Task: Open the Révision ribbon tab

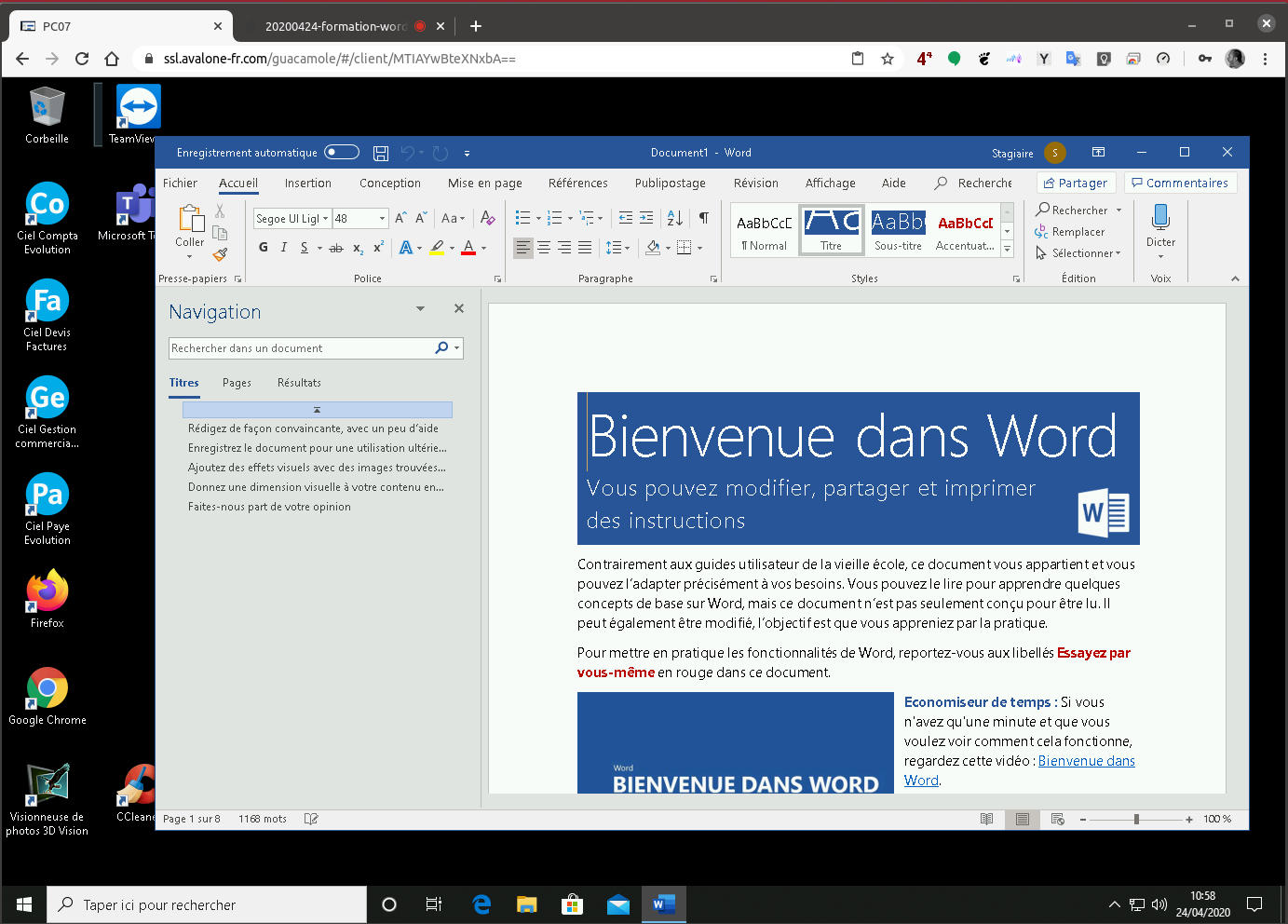Action: (x=755, y=183)
